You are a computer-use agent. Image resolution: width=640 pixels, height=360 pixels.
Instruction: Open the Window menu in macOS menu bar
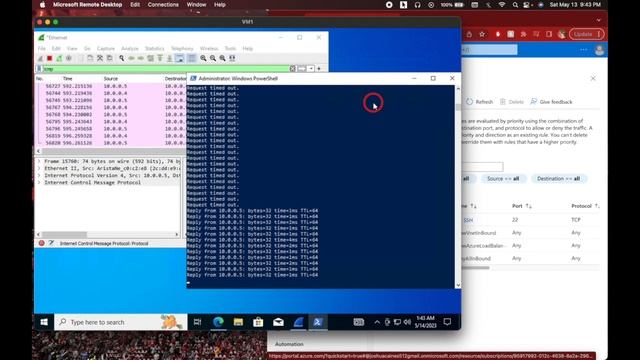[196, 5]
